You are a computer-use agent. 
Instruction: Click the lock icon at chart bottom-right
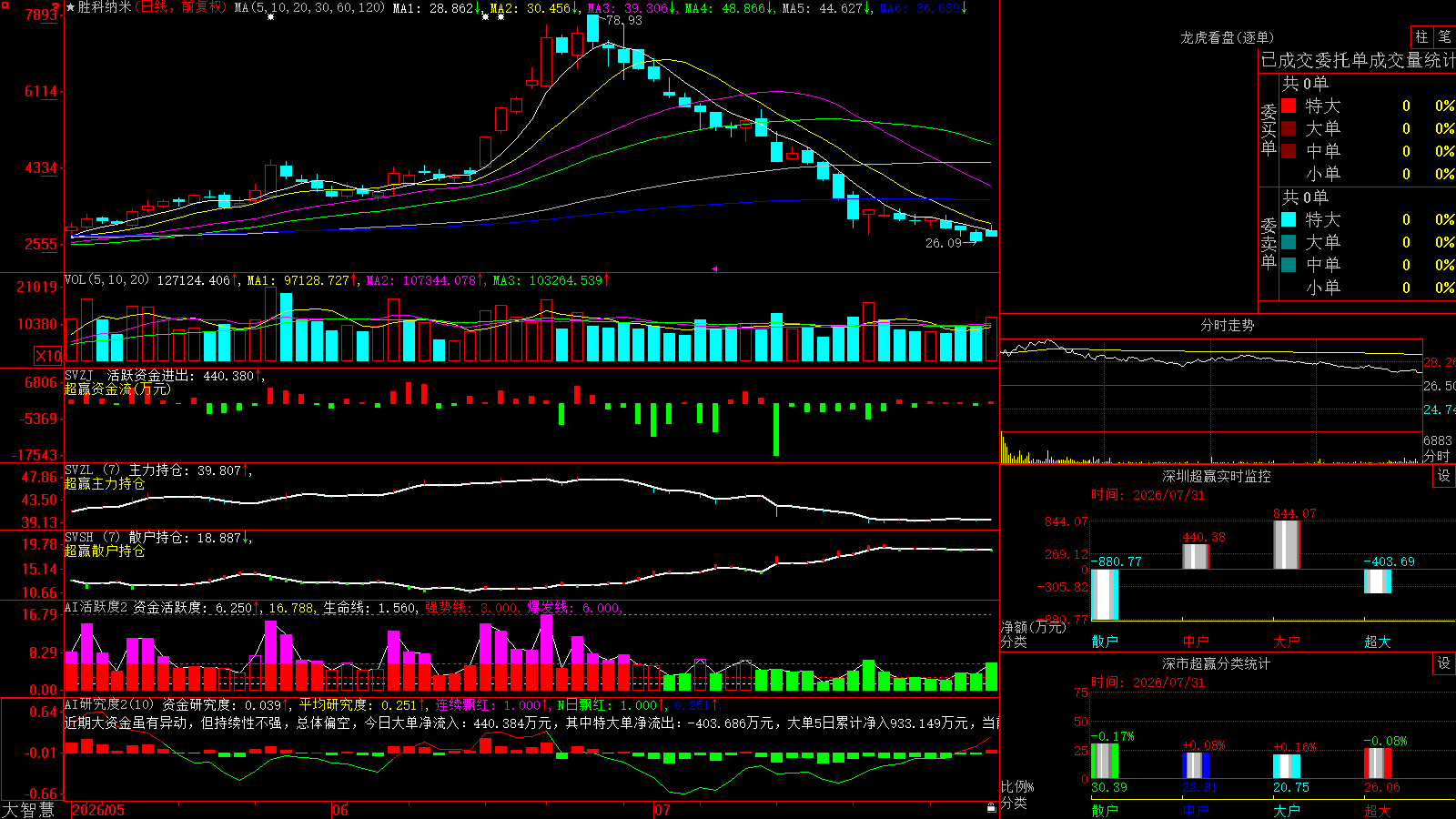992,807
